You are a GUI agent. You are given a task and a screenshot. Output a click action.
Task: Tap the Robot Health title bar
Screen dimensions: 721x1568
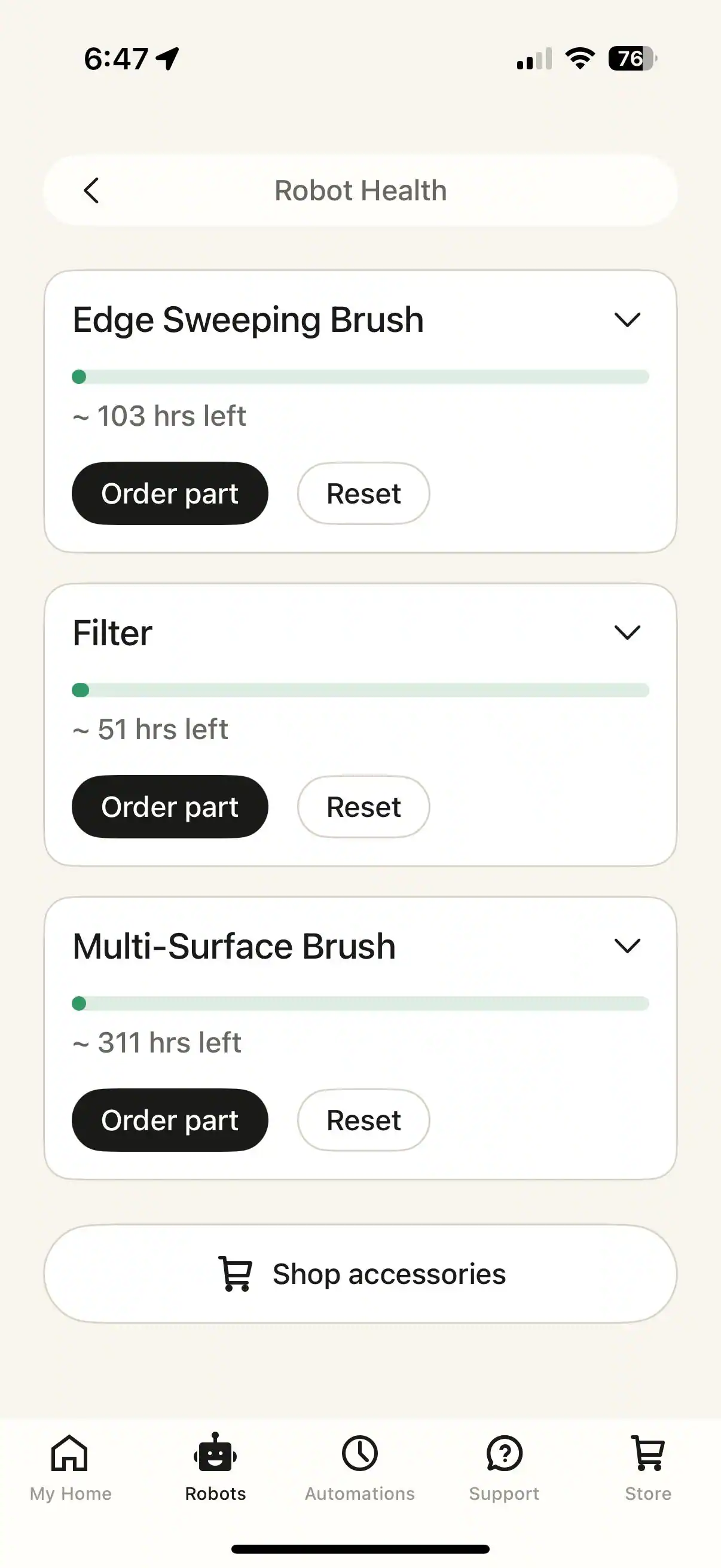(360, 191)
